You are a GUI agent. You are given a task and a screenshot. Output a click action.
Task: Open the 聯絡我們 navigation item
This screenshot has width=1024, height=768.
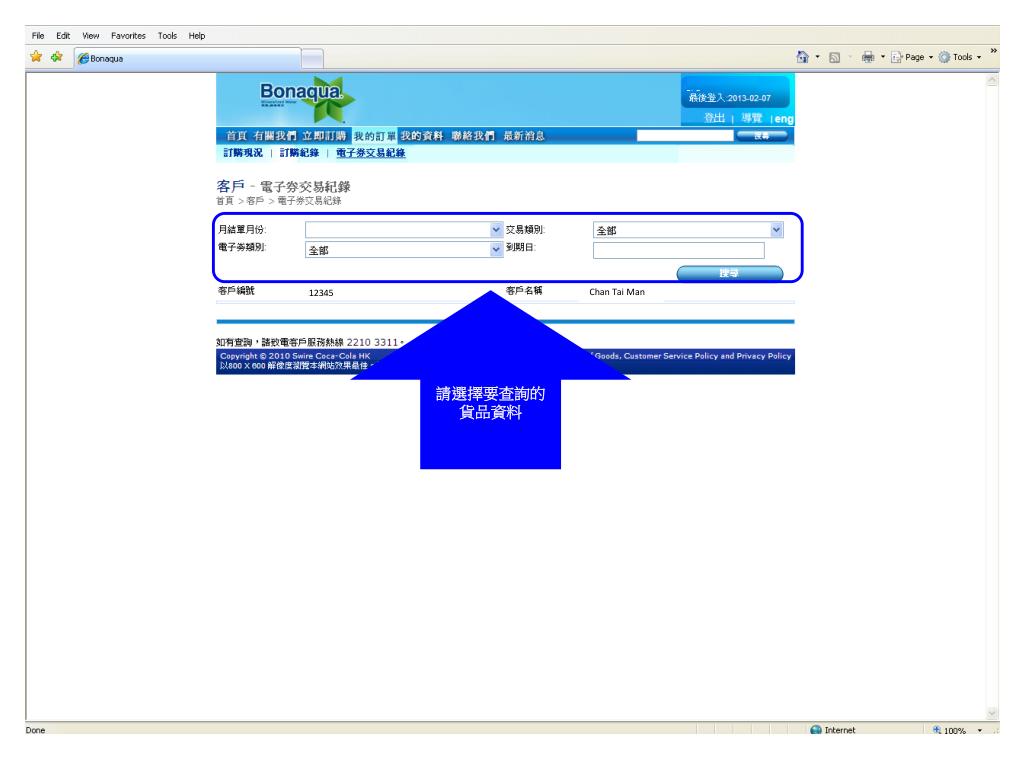473,136
